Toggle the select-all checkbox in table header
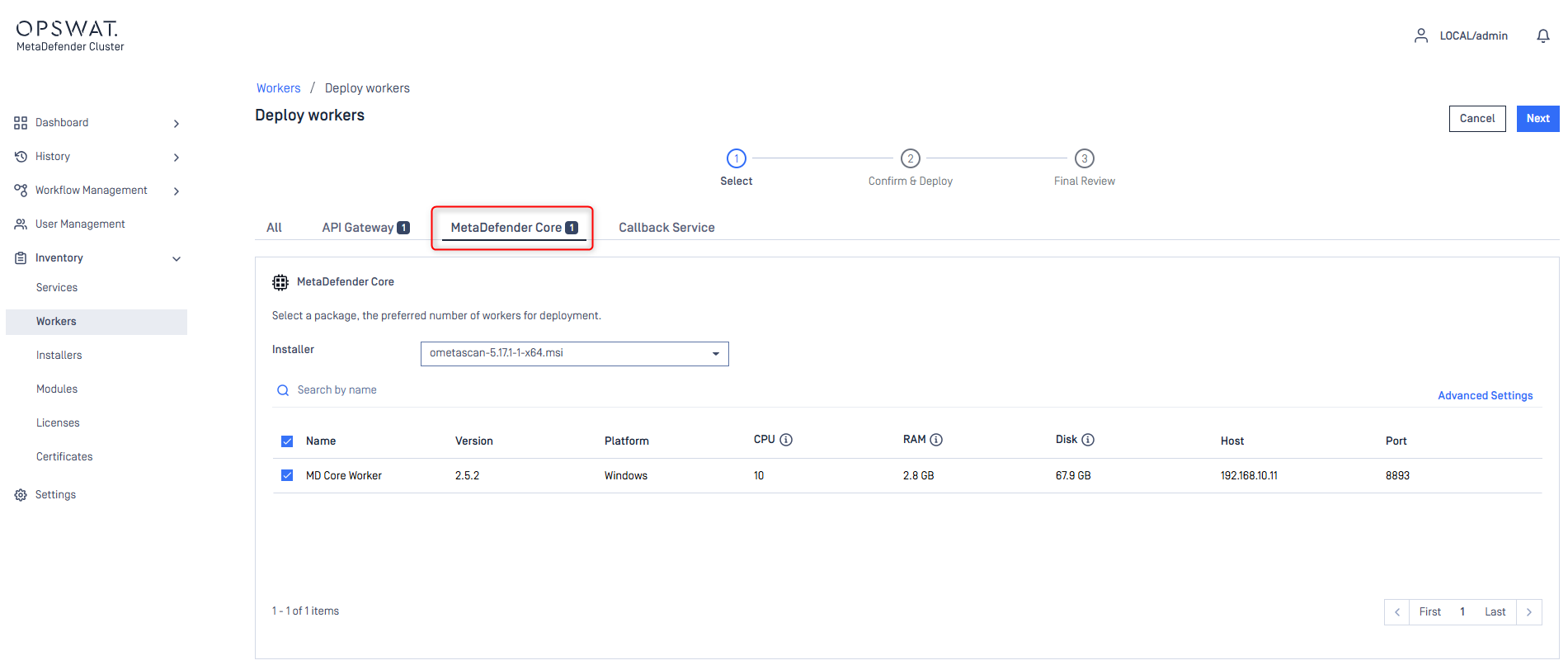The width and height of the screenshot is (1568, 665). click(287, 441)
